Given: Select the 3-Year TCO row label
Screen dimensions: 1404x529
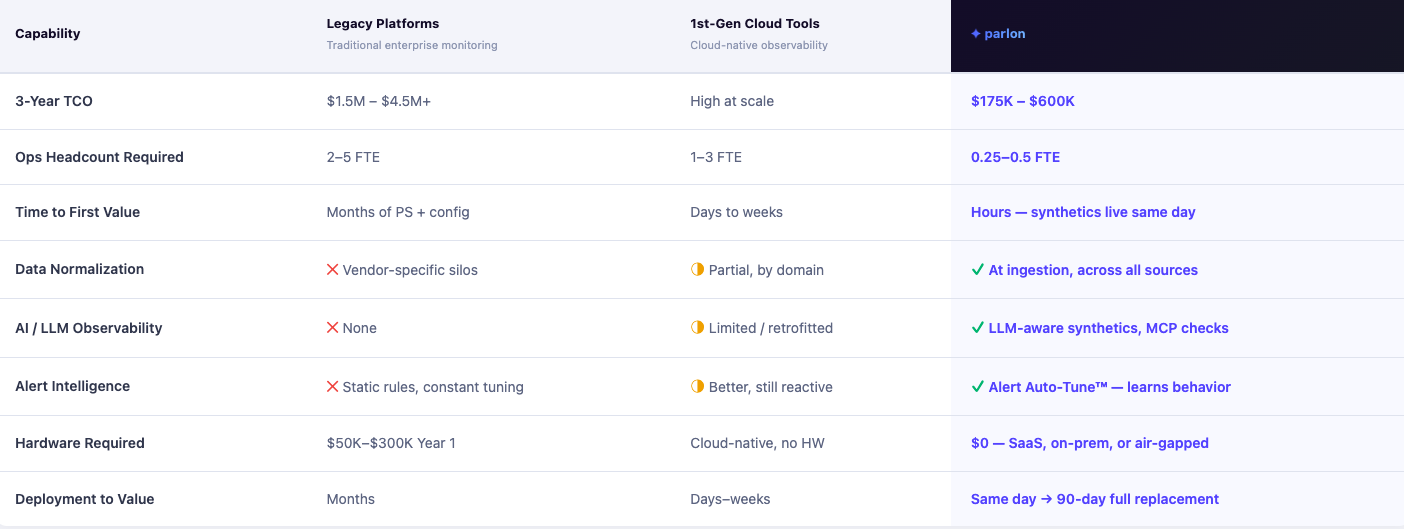Looking at the screenshot, I should pyautogui.click(x=54, y=101).
